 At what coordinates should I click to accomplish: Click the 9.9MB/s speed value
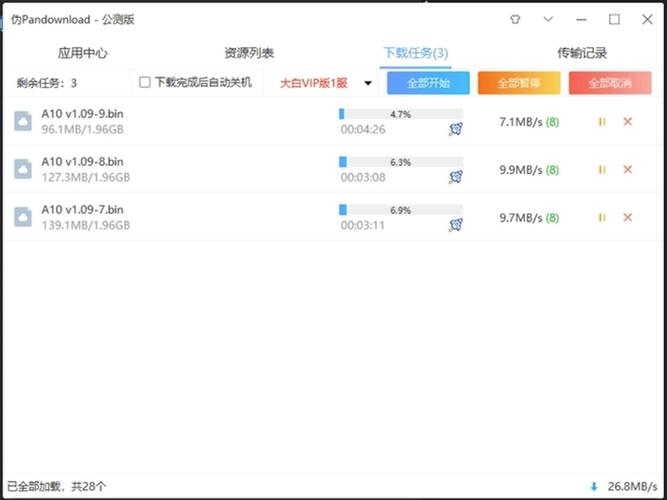(521, 170)
